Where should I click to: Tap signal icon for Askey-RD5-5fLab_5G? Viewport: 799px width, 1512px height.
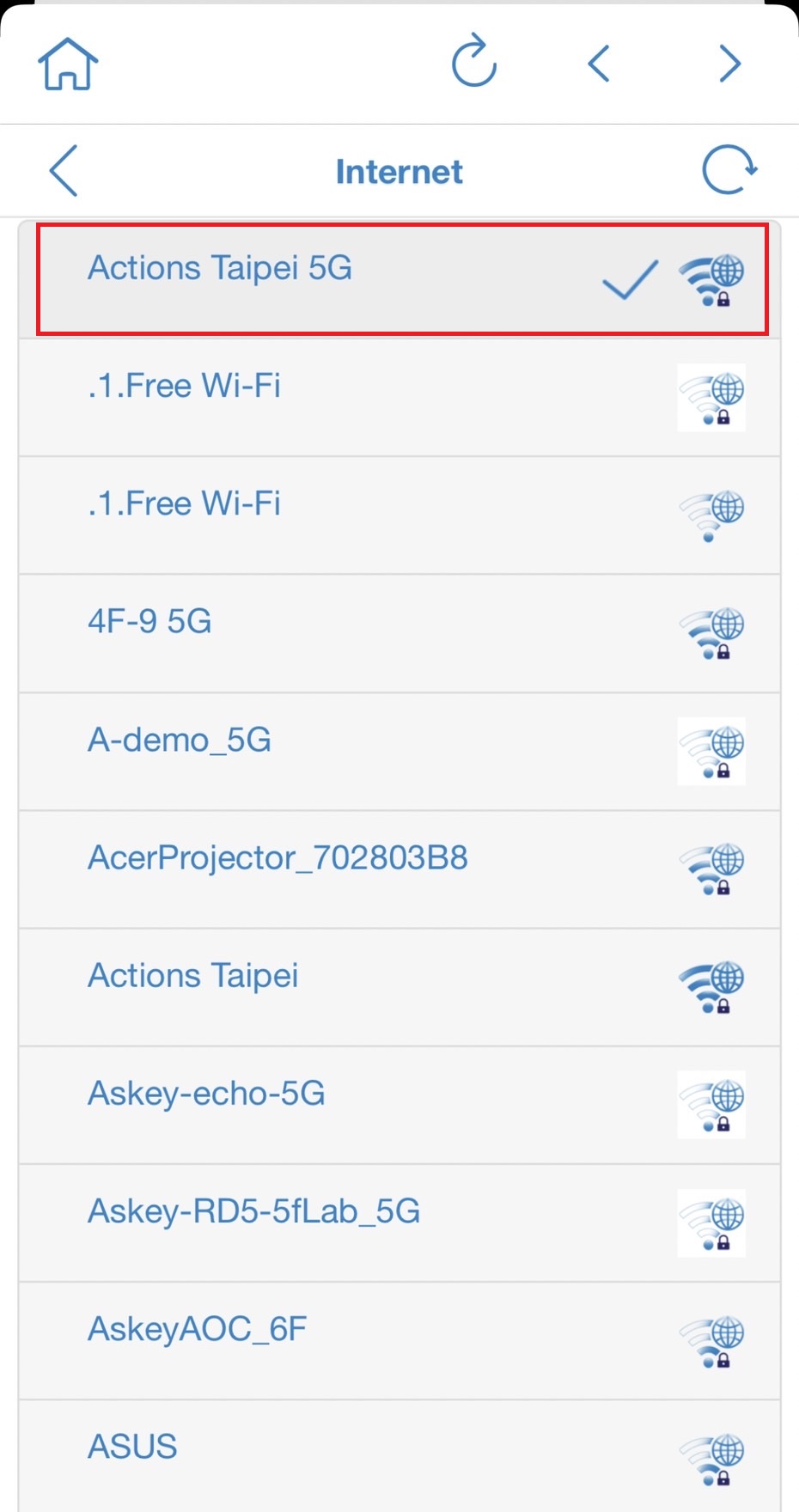point(711,1223)
